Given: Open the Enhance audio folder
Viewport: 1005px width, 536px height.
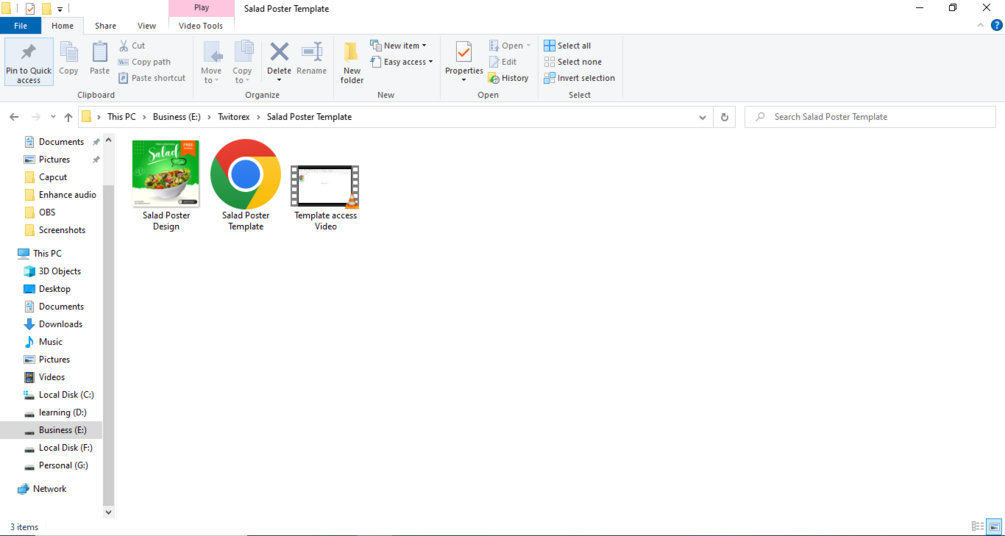Looking at the screenshot, I should pyautogui.click(x=67, y=195).
